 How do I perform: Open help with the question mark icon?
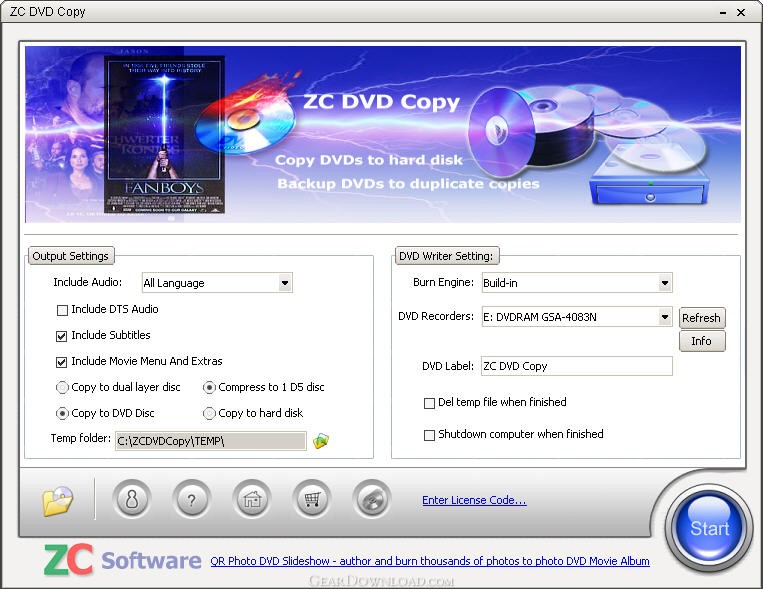[192, 499]
